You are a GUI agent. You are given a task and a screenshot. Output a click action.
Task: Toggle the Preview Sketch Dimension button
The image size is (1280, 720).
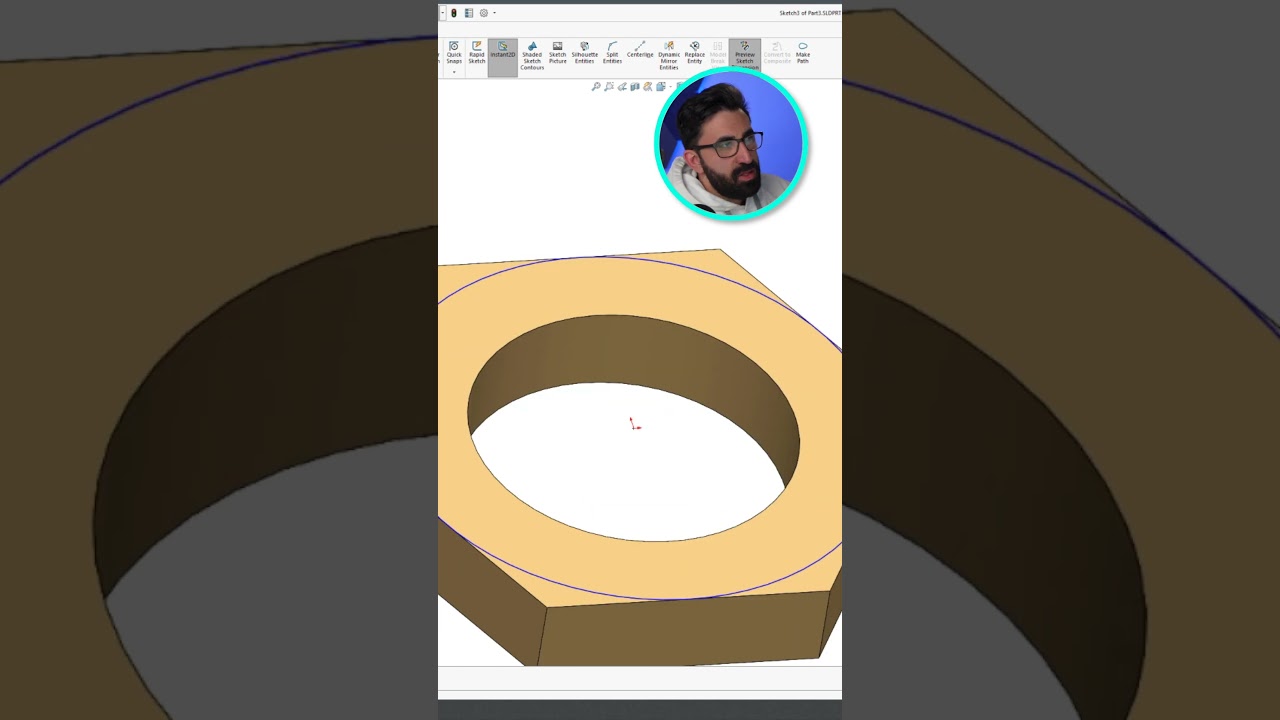click(x=745, y=54)
